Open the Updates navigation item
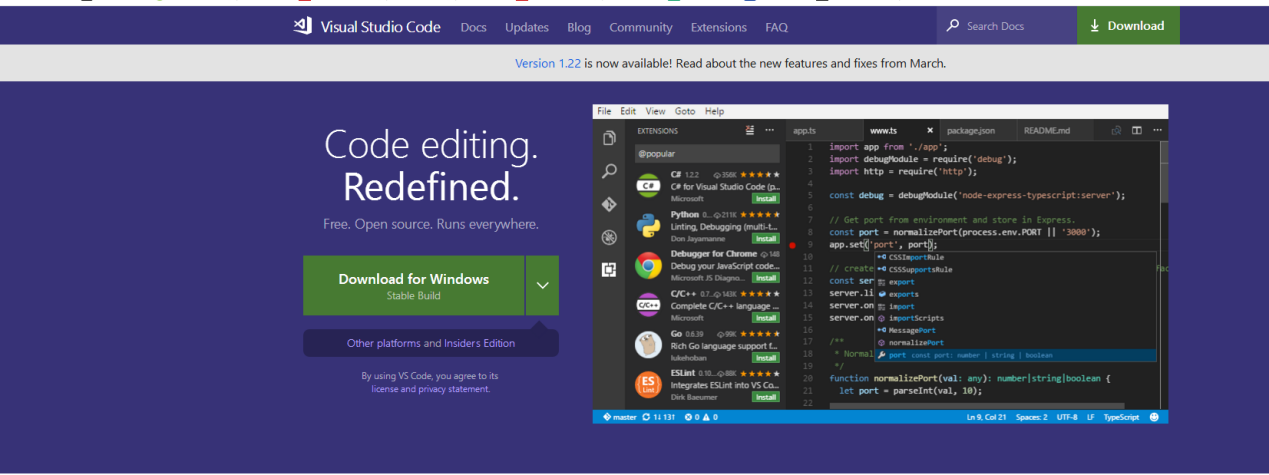 [x=526, y=27]
